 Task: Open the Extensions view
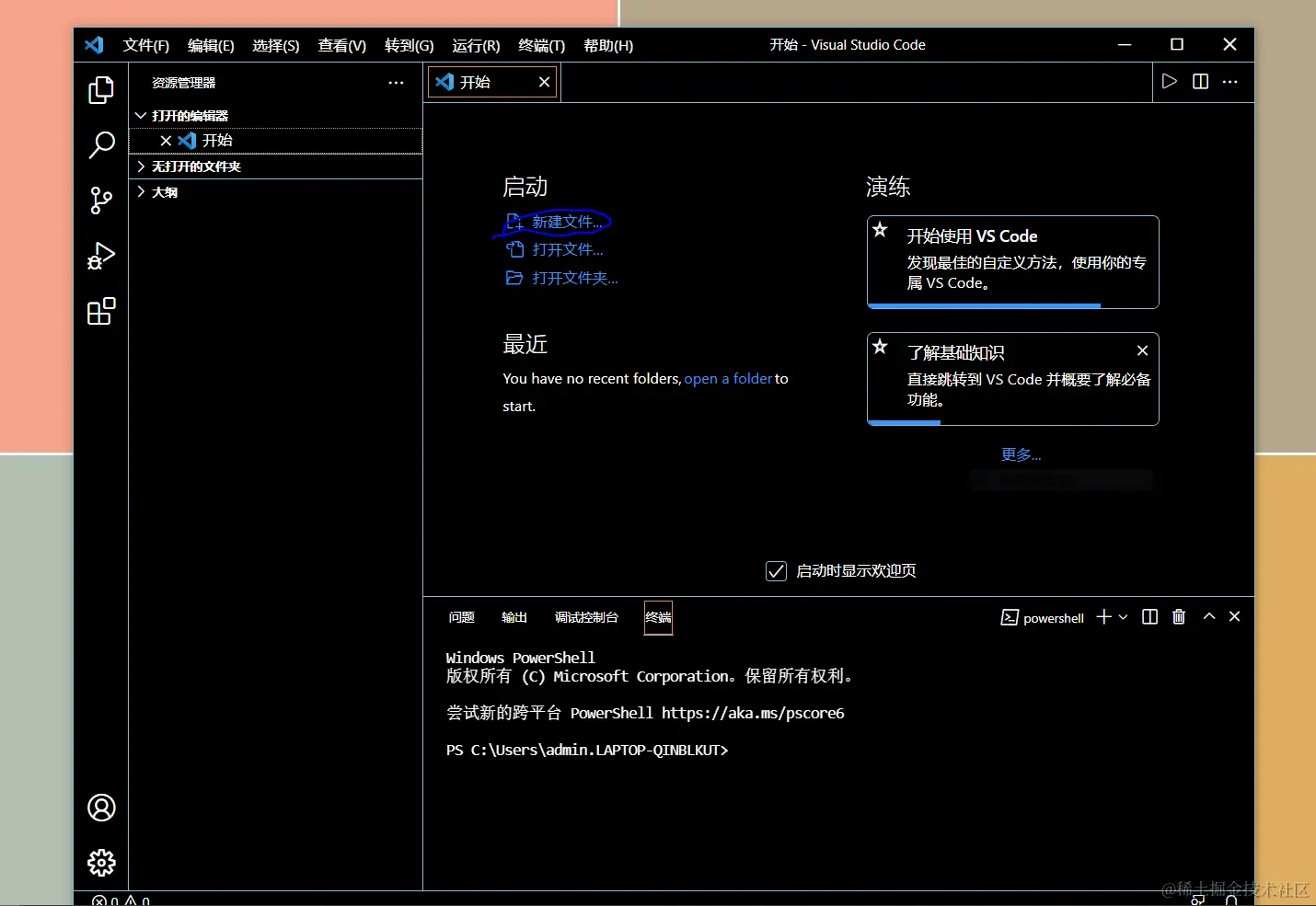click(101, 311)
